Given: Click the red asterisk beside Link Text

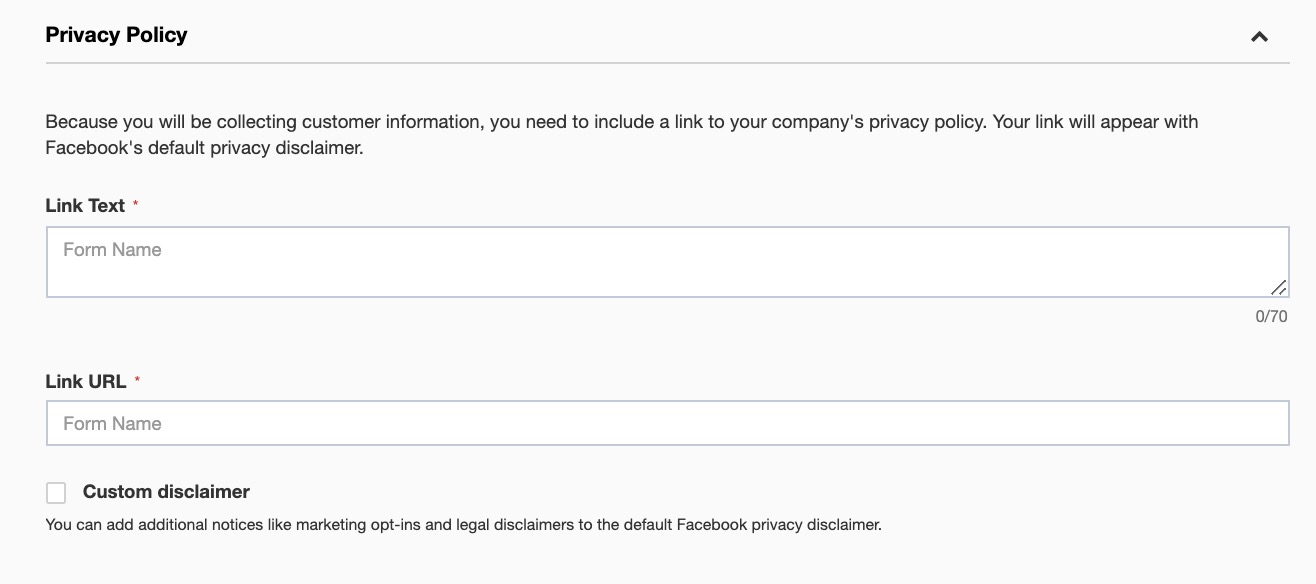Looking at the screenshot, I should click(135, 206).
